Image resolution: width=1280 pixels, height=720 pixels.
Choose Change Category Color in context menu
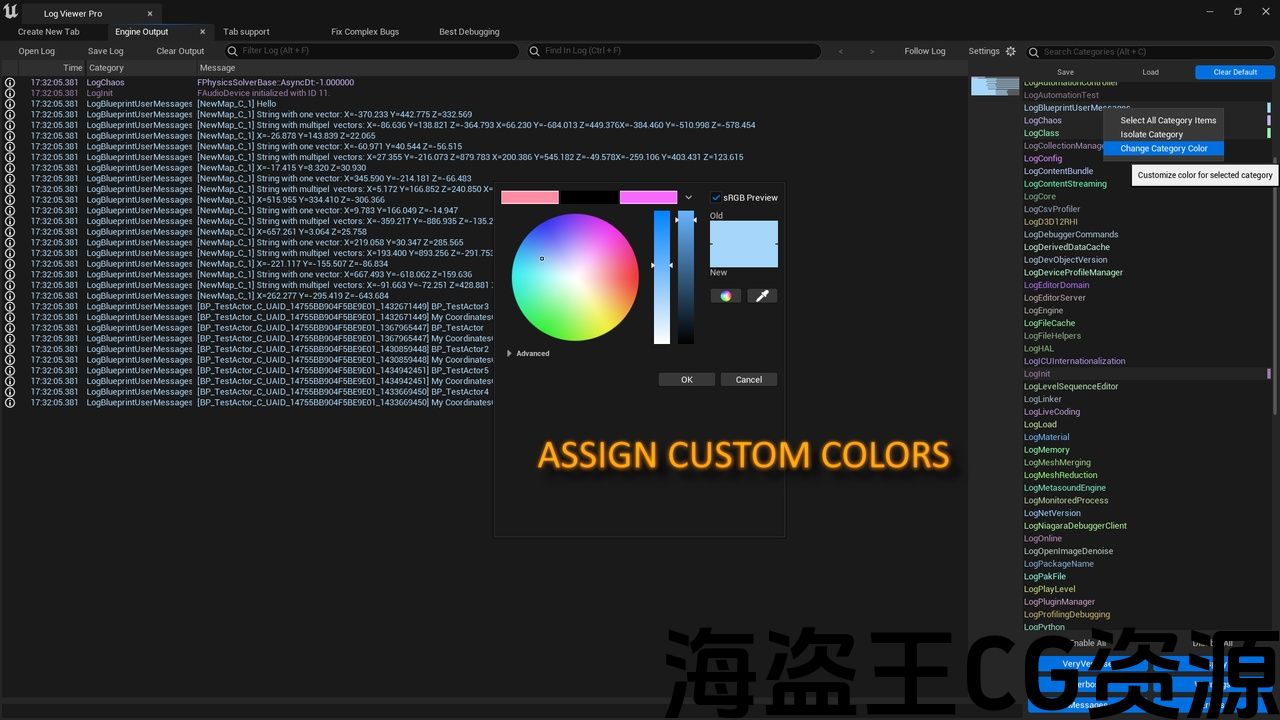tap(1163, 149)
